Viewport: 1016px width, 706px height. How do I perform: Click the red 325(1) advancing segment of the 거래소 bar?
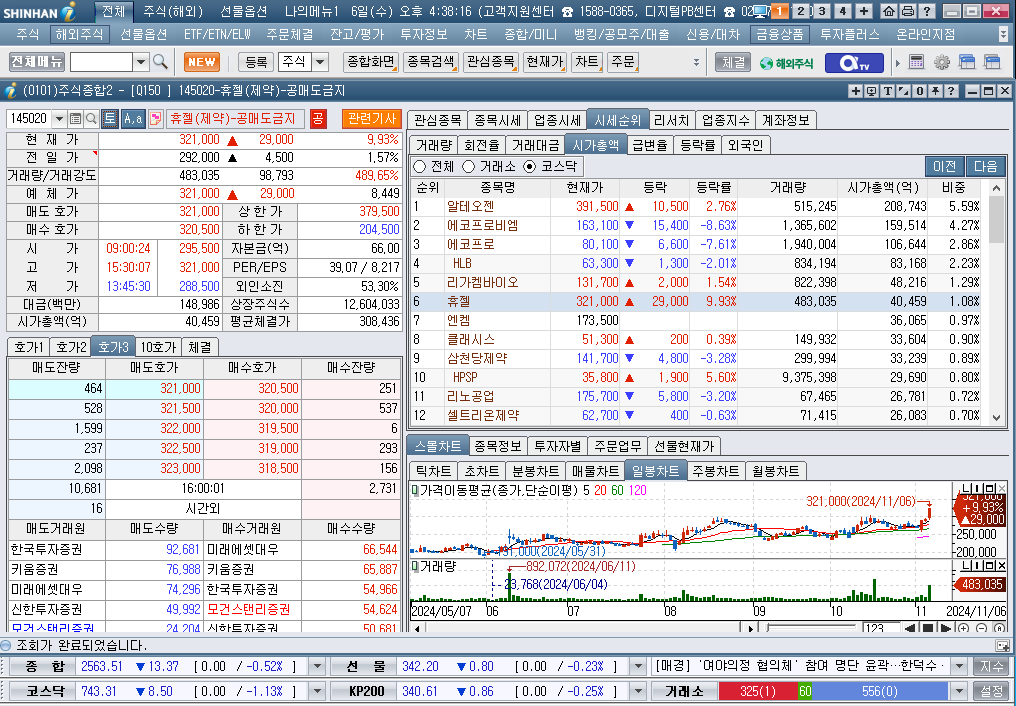coord(757,691)
